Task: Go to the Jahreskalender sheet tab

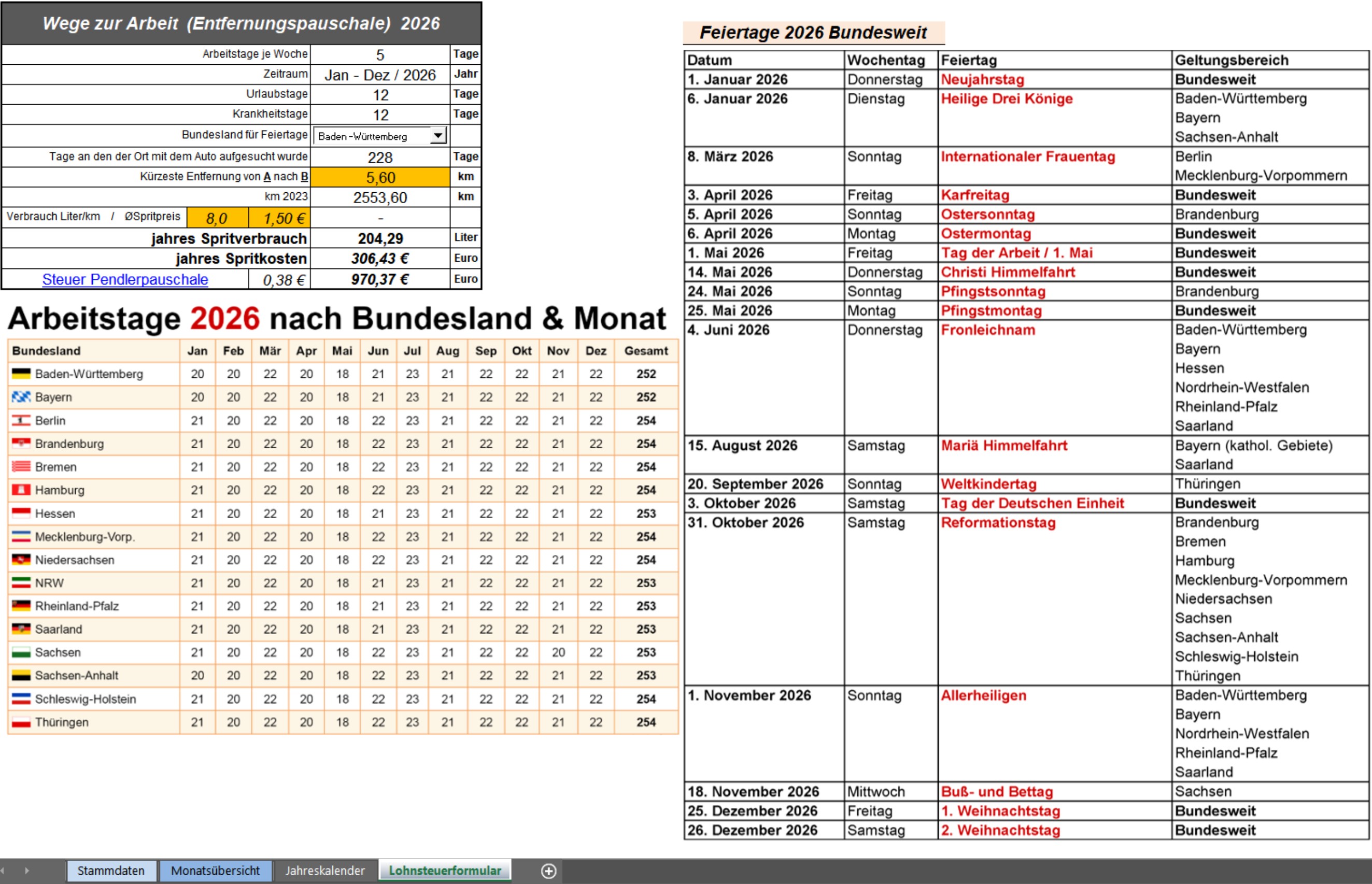Action: [325, 871]
